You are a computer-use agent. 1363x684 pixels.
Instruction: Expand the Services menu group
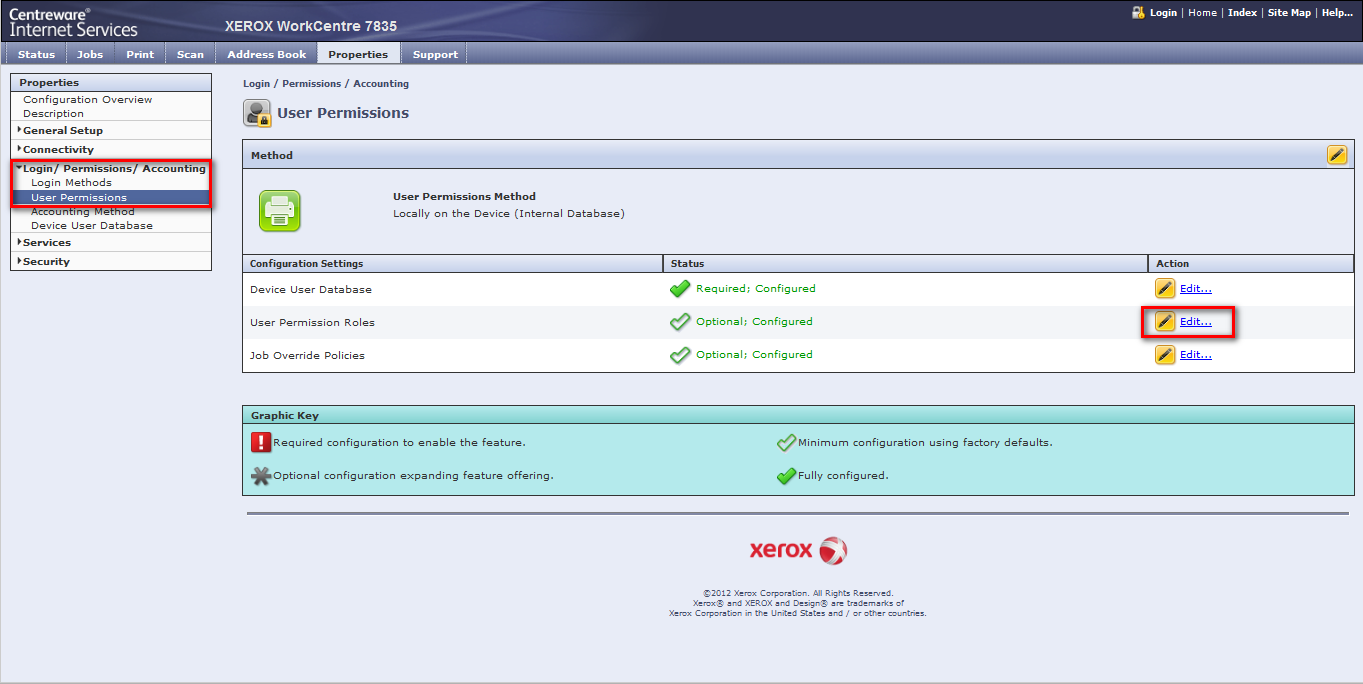tap(46, 243)
